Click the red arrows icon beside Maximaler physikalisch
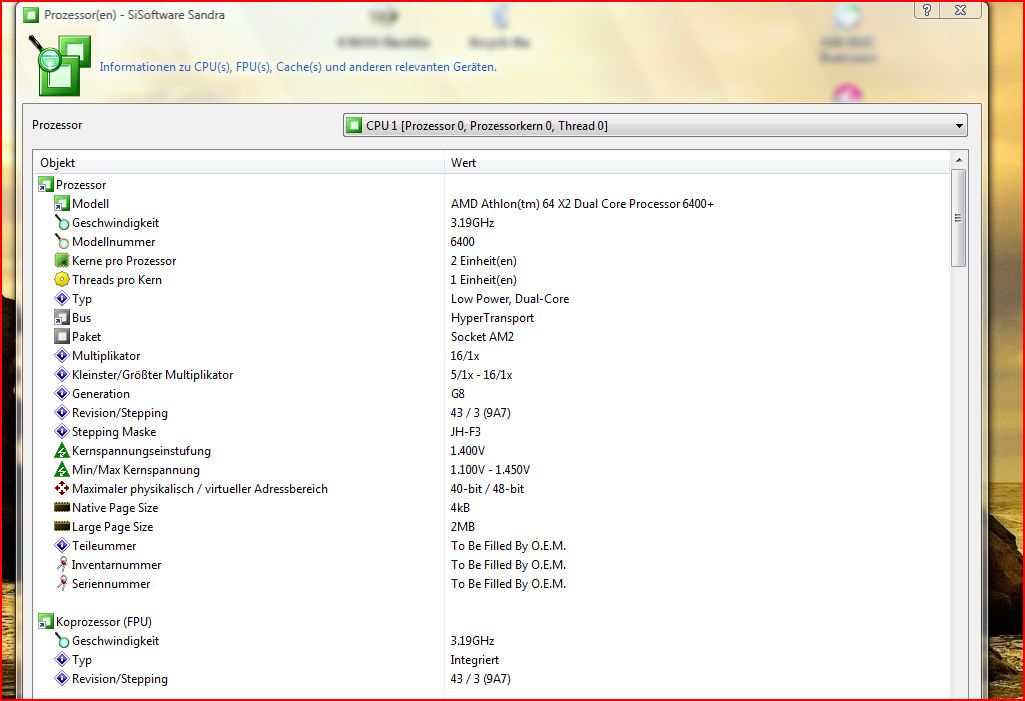The image size is (1025, 701). coord(61,488)
